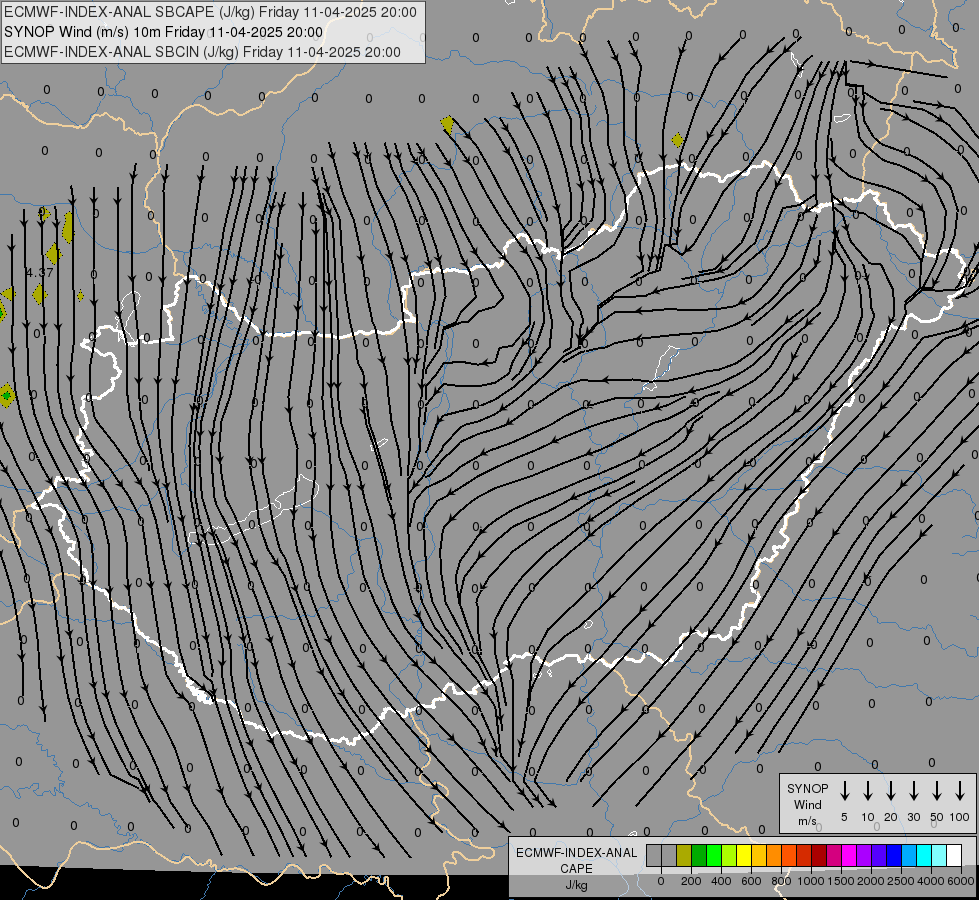Click the '800' tick label on the CAPE scale
The height and width of the screenshot is (900, 979).
tap(781, 881)
